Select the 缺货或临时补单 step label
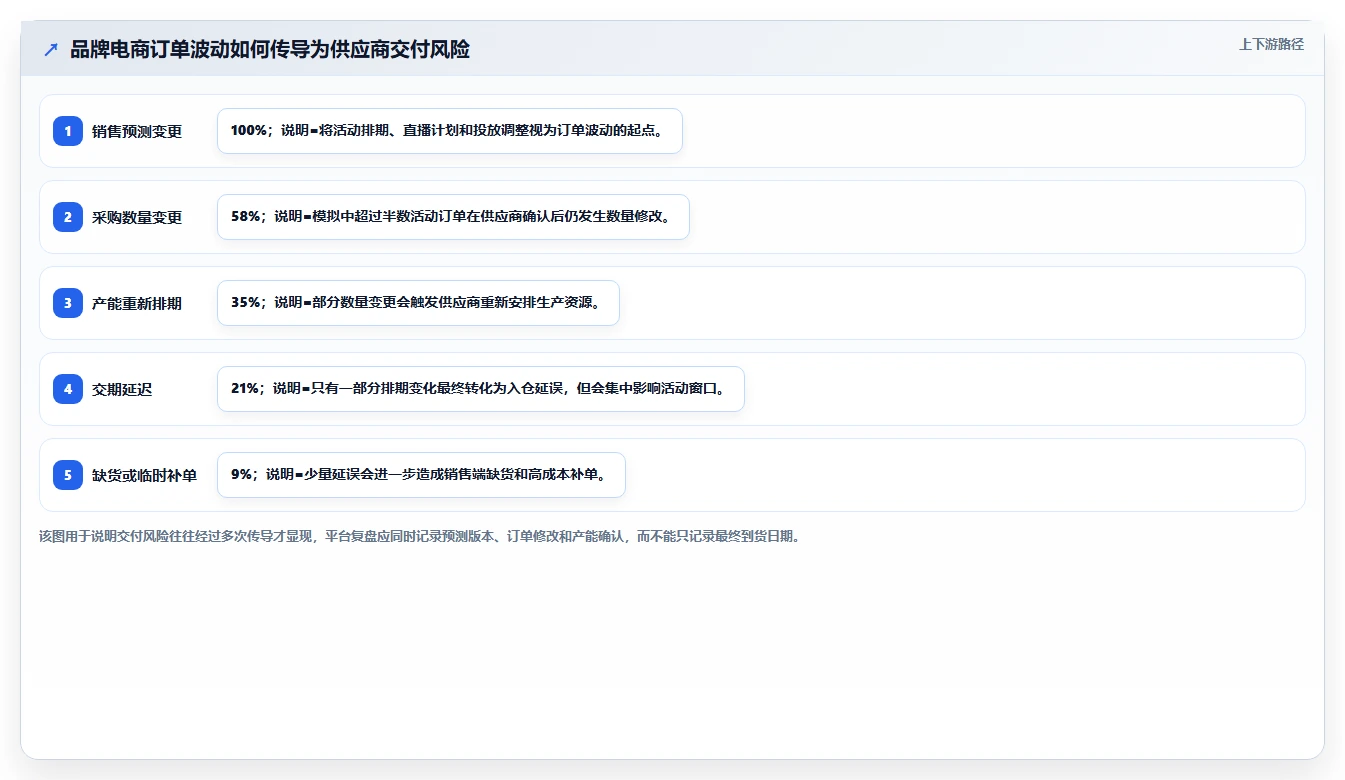 coord(144,475)
